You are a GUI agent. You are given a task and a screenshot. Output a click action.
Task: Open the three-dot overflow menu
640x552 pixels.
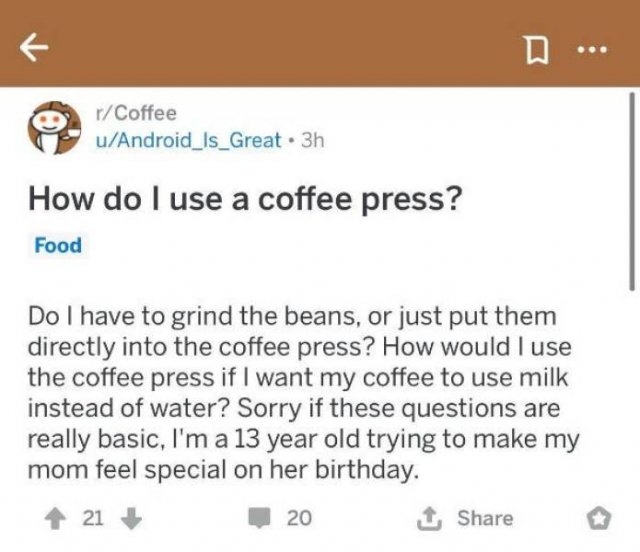click(x=592, y=50)
